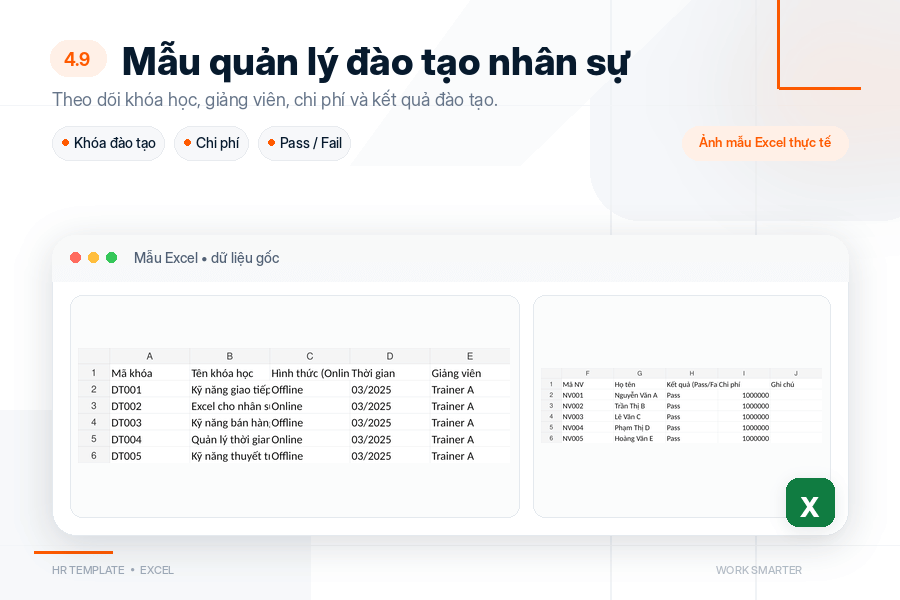Select cell DT004
Image resolution: width=900 pixels, height=600 pixels.
click(x=150, y=440)
